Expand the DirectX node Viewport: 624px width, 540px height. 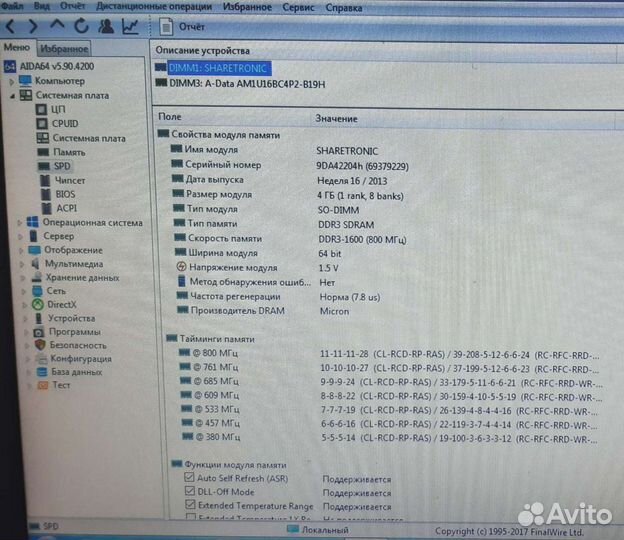click(x=24, y=305)
